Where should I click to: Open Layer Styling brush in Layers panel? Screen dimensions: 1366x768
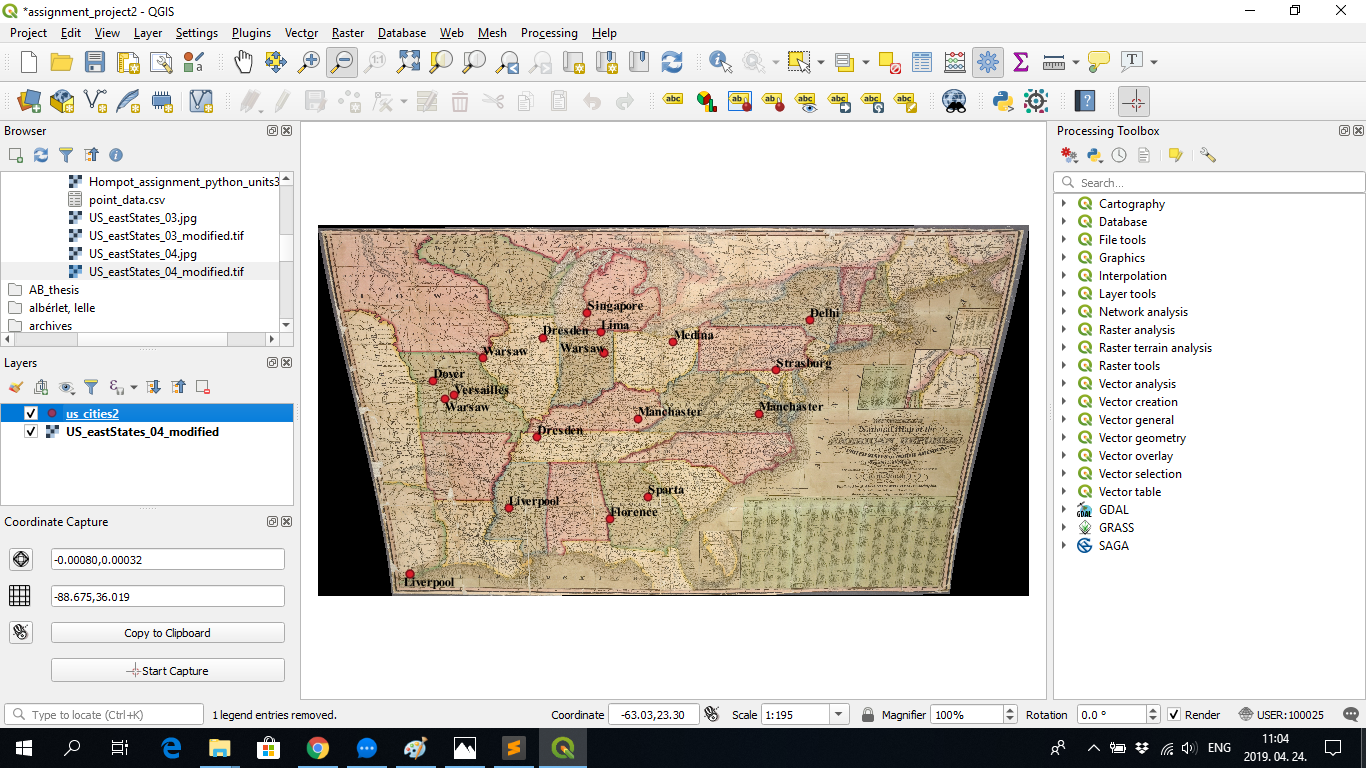[x=15, y=387]
